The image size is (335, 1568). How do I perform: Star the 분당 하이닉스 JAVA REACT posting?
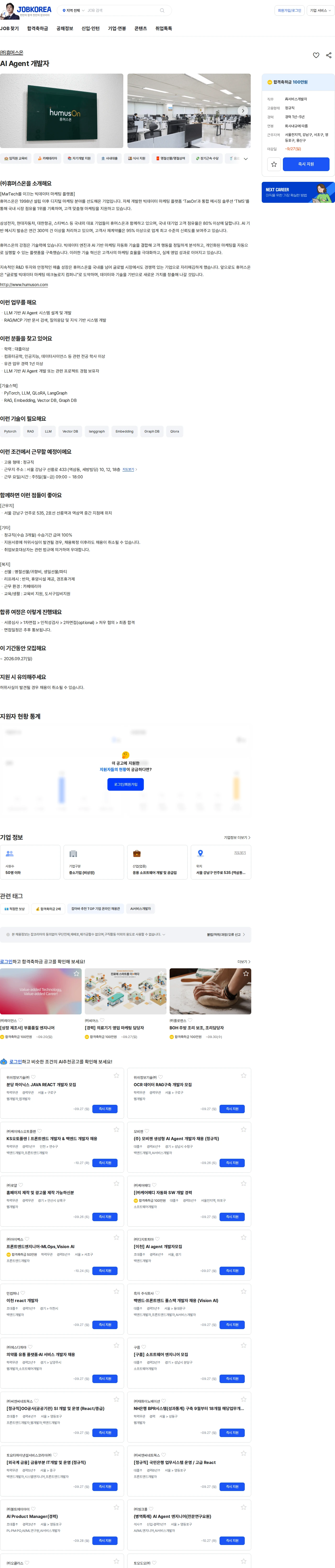(116, 1075)
